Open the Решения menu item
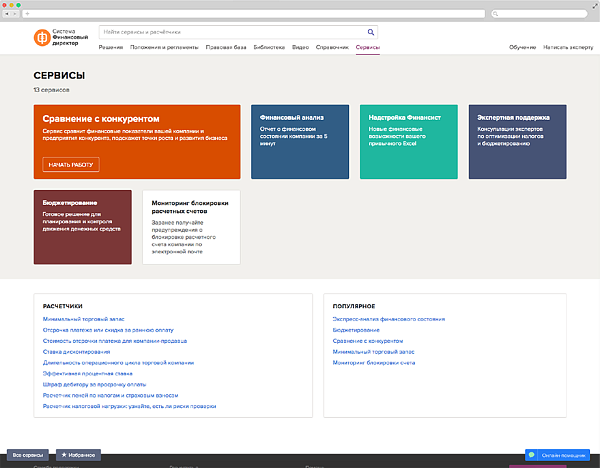 click(111, 47)
